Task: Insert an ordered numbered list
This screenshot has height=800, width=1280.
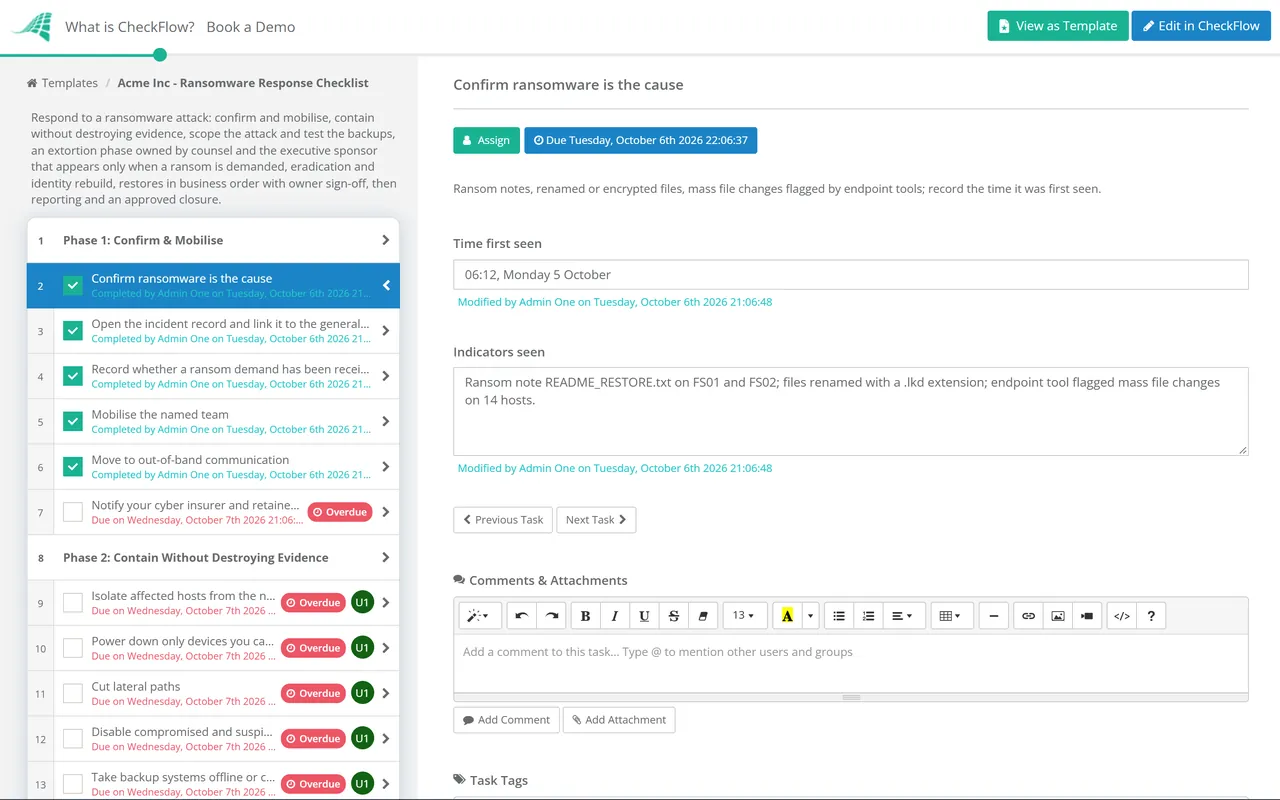Action: click(868, 616)
